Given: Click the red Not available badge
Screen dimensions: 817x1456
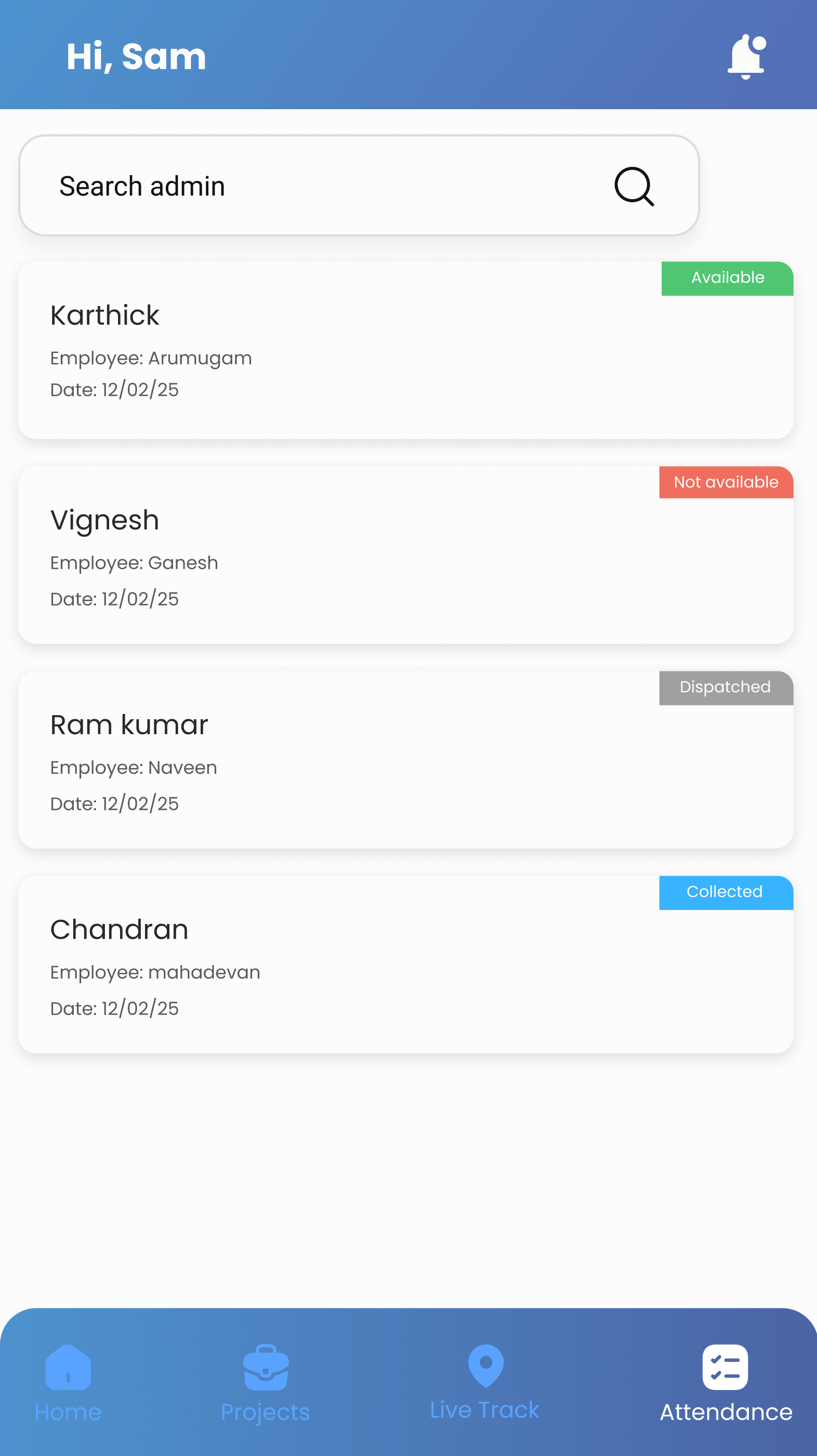Looking at the screenshot, I should pyautogui.click(x=726, y=482).
